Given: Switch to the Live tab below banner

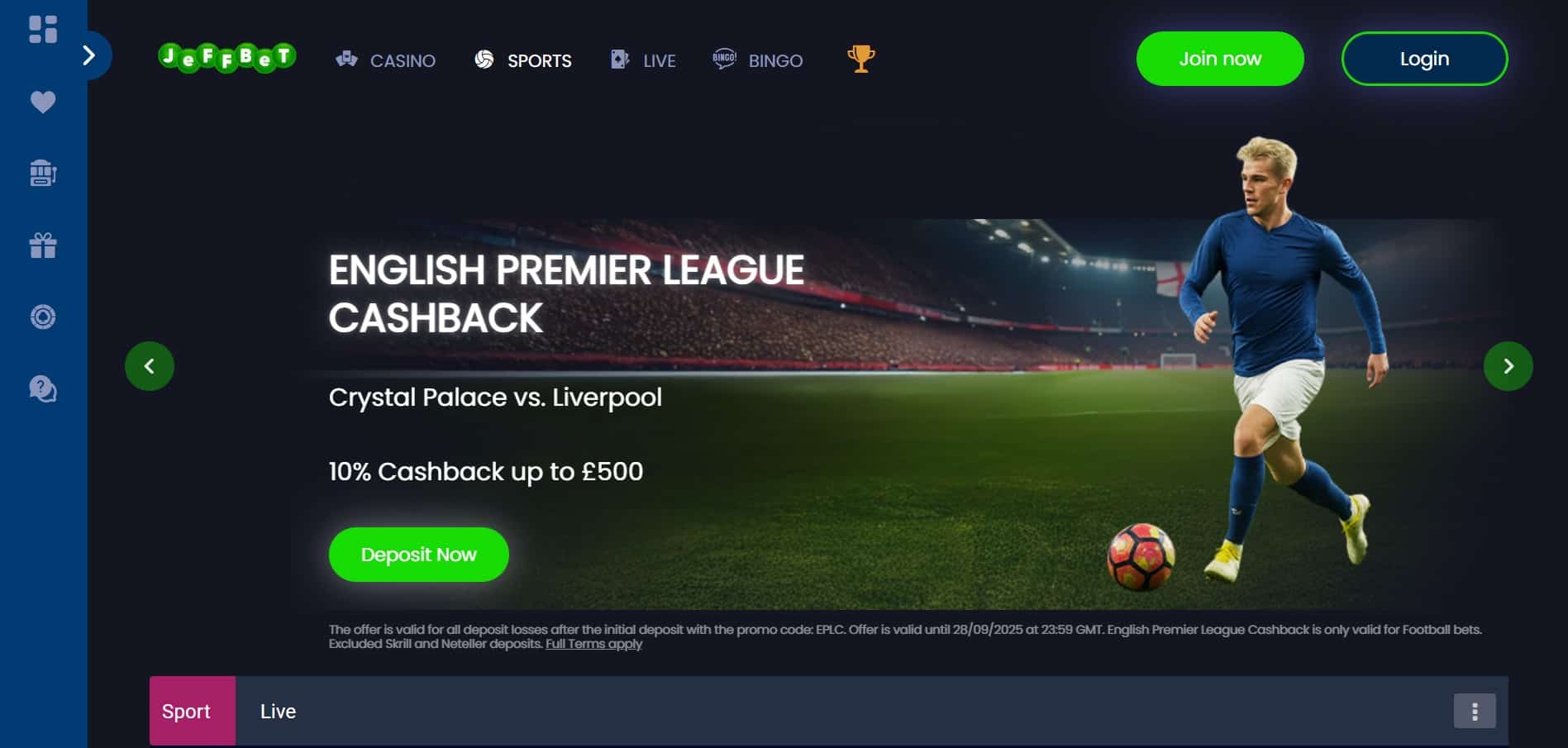Looking at the screenshot, I should pyautogui.click(x=278, y=712).
